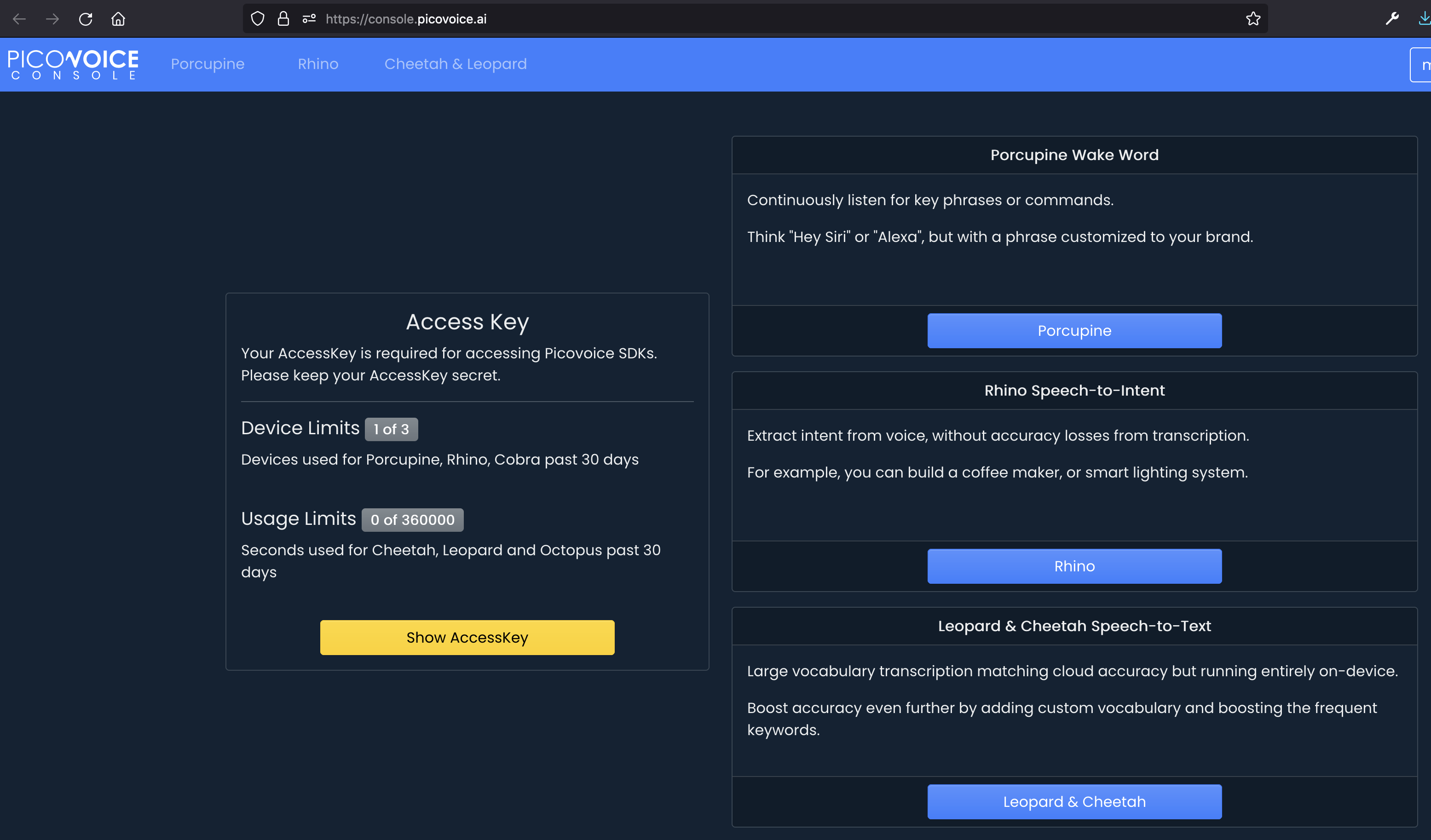Click the Picovoice Console logo
The width and height of the screenshot is (1431, 840).
click(73, 64)
